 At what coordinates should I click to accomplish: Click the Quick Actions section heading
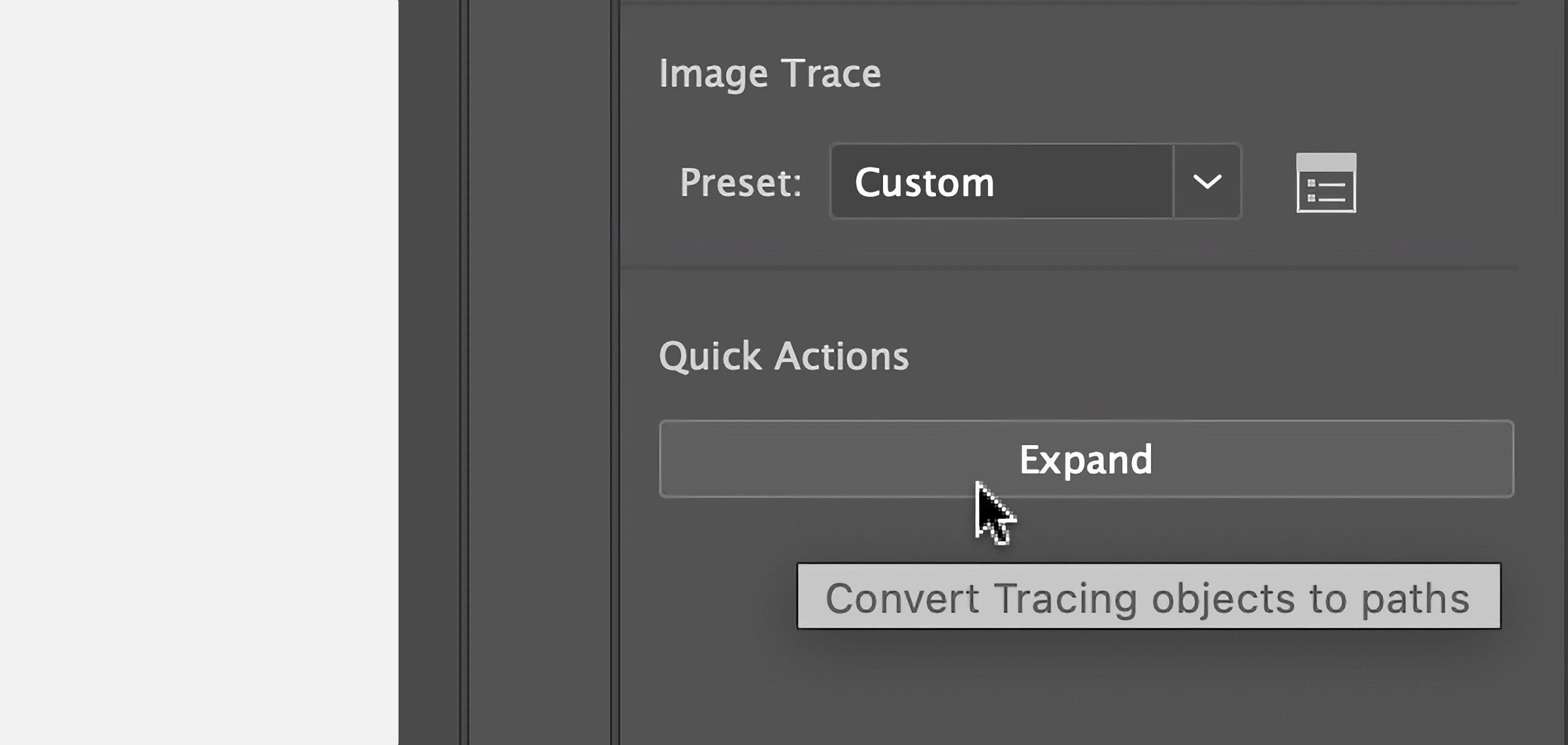click(783, 356)
